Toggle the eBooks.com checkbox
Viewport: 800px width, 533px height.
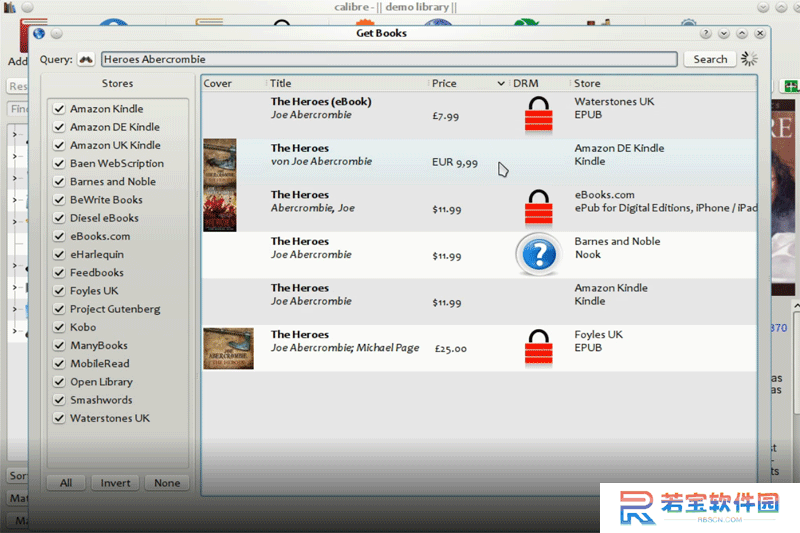pyautogui.click(x=59, y=236)
